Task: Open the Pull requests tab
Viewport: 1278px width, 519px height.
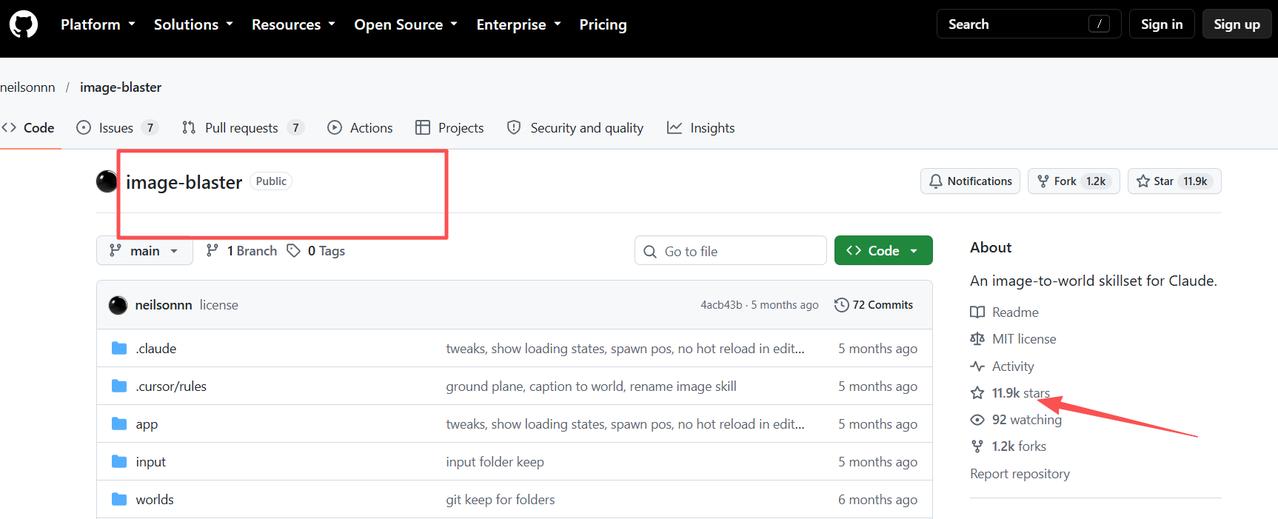Action: point(242,128)
